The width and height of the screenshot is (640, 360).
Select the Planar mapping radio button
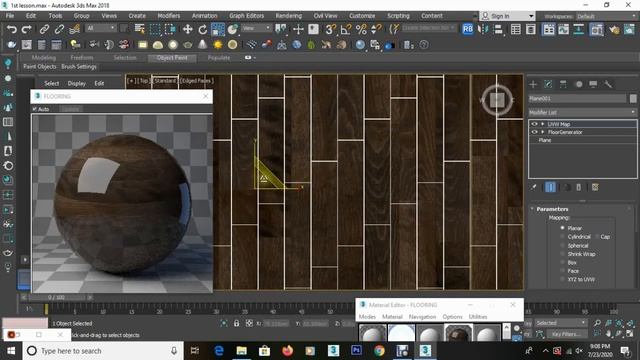562,228
